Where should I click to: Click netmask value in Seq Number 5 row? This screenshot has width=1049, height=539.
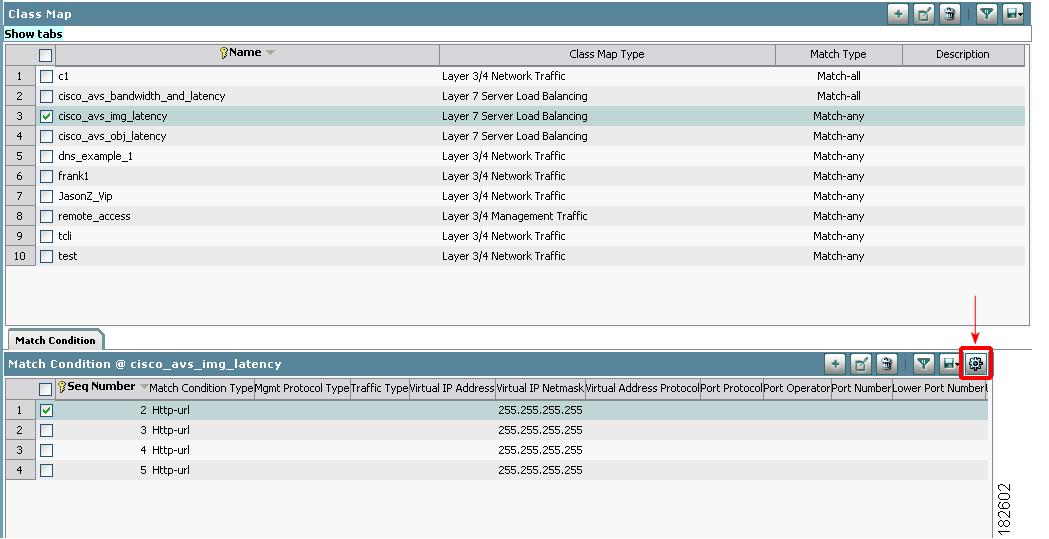coord(540,471)
